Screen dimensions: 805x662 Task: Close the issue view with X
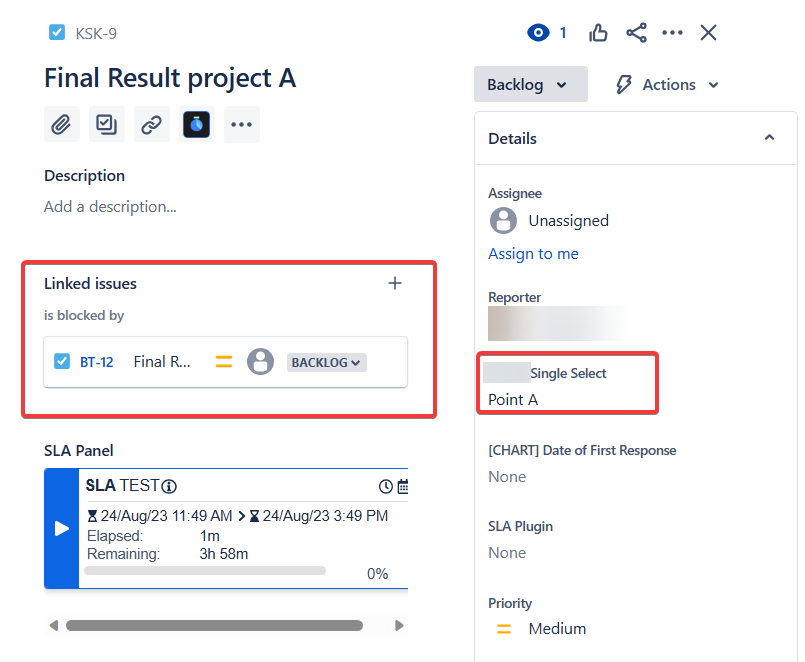tap(708, 33)
